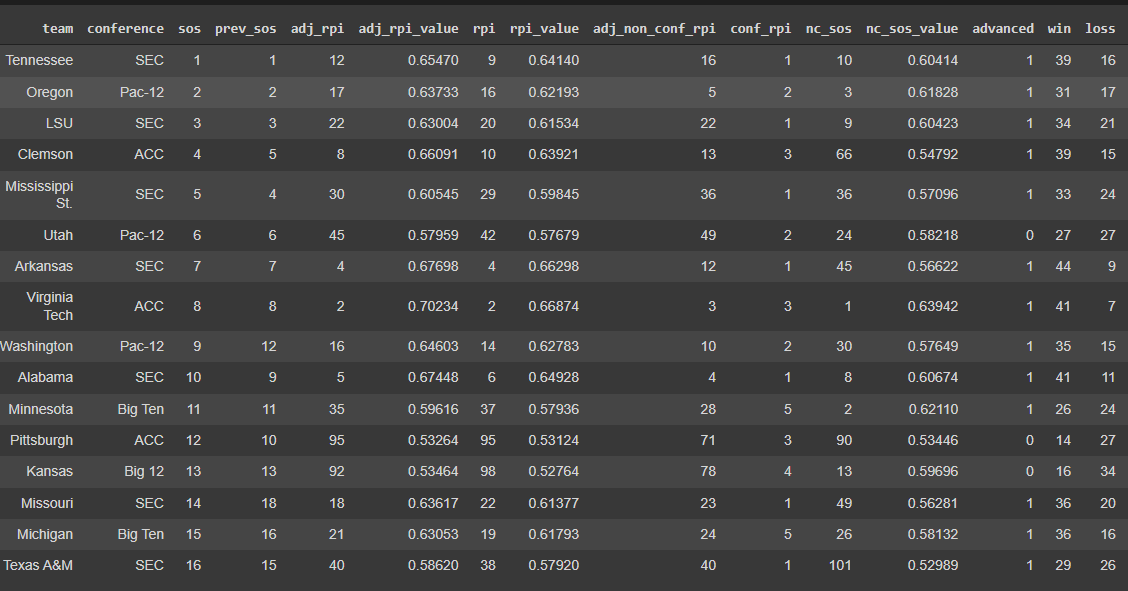This screenshot has width=1128, height=591.
Task: Click the 'conference' column header
Action: click(125, 29)
